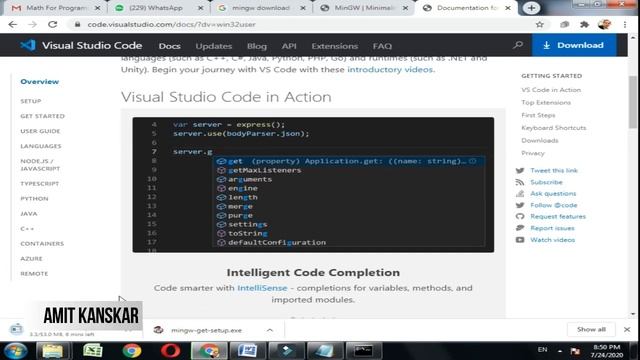The image size is (640, 360).
Task: Follow the introductory videos link
Action: (390, 69)
